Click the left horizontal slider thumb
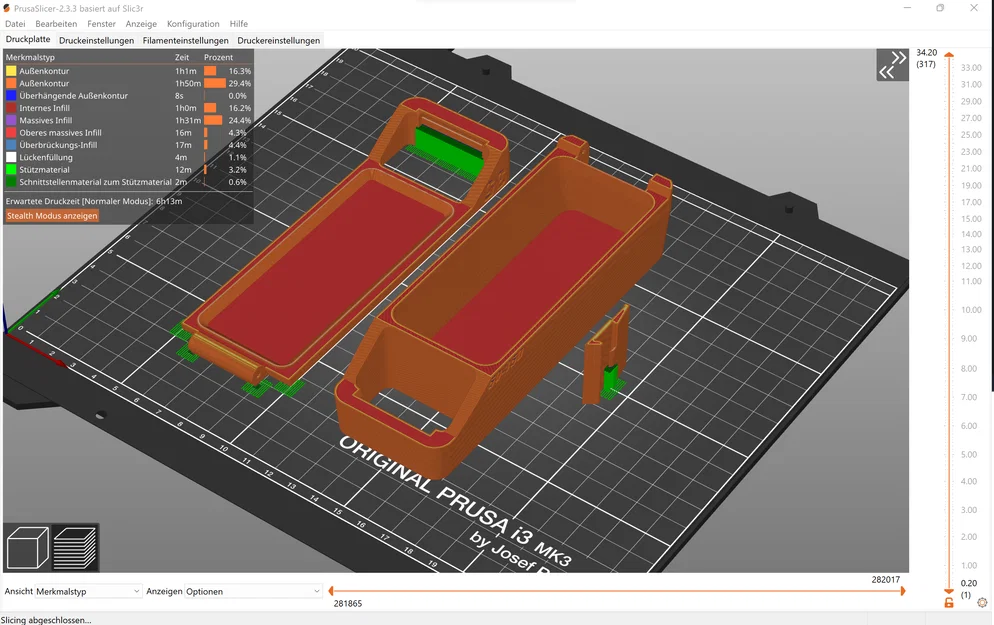Image resolution: width=994 pixels, height=625 pixels. [x=331, y=591]
